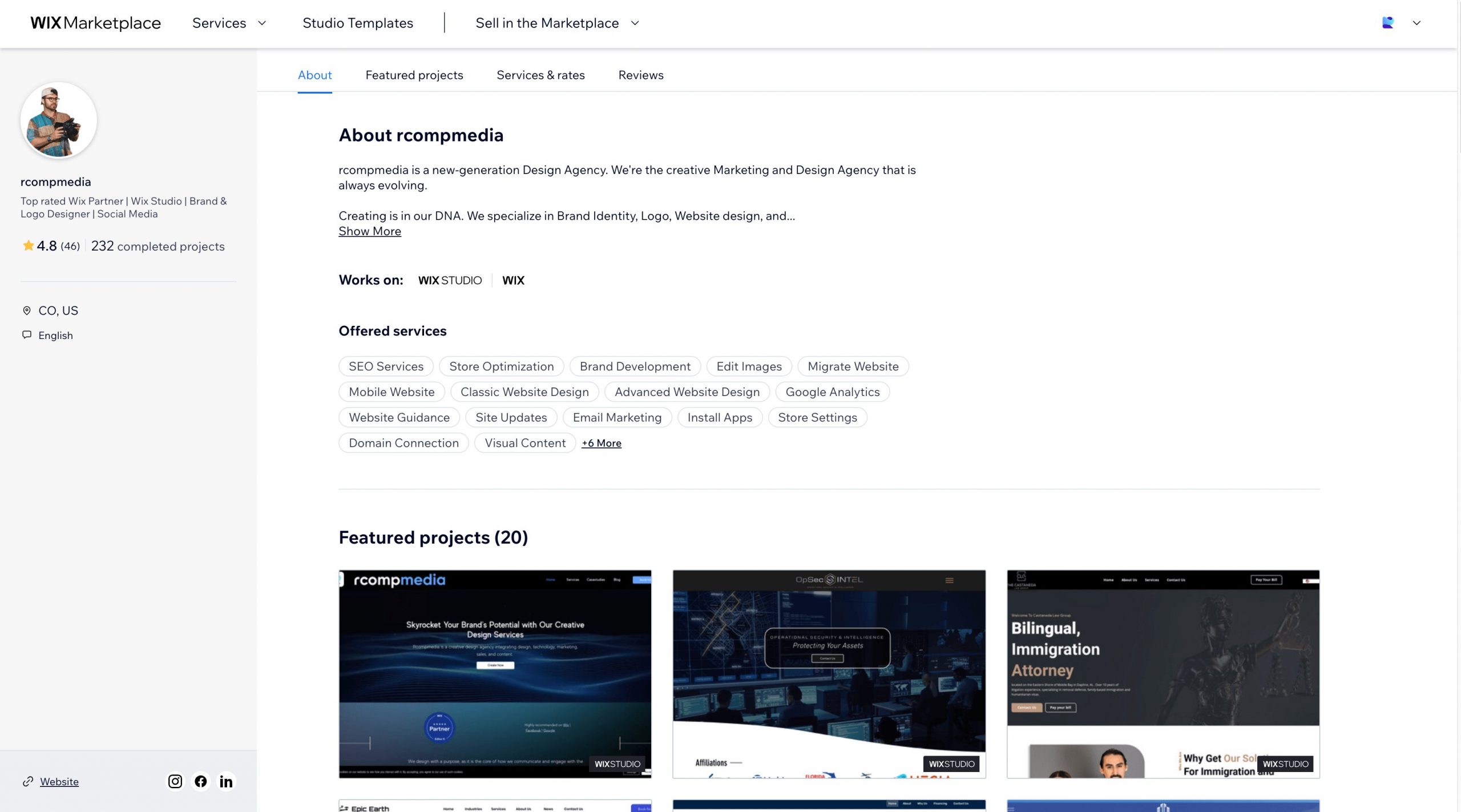Switch to the Services & rates tab
The image size is (1461, 812).
[540, 75]
